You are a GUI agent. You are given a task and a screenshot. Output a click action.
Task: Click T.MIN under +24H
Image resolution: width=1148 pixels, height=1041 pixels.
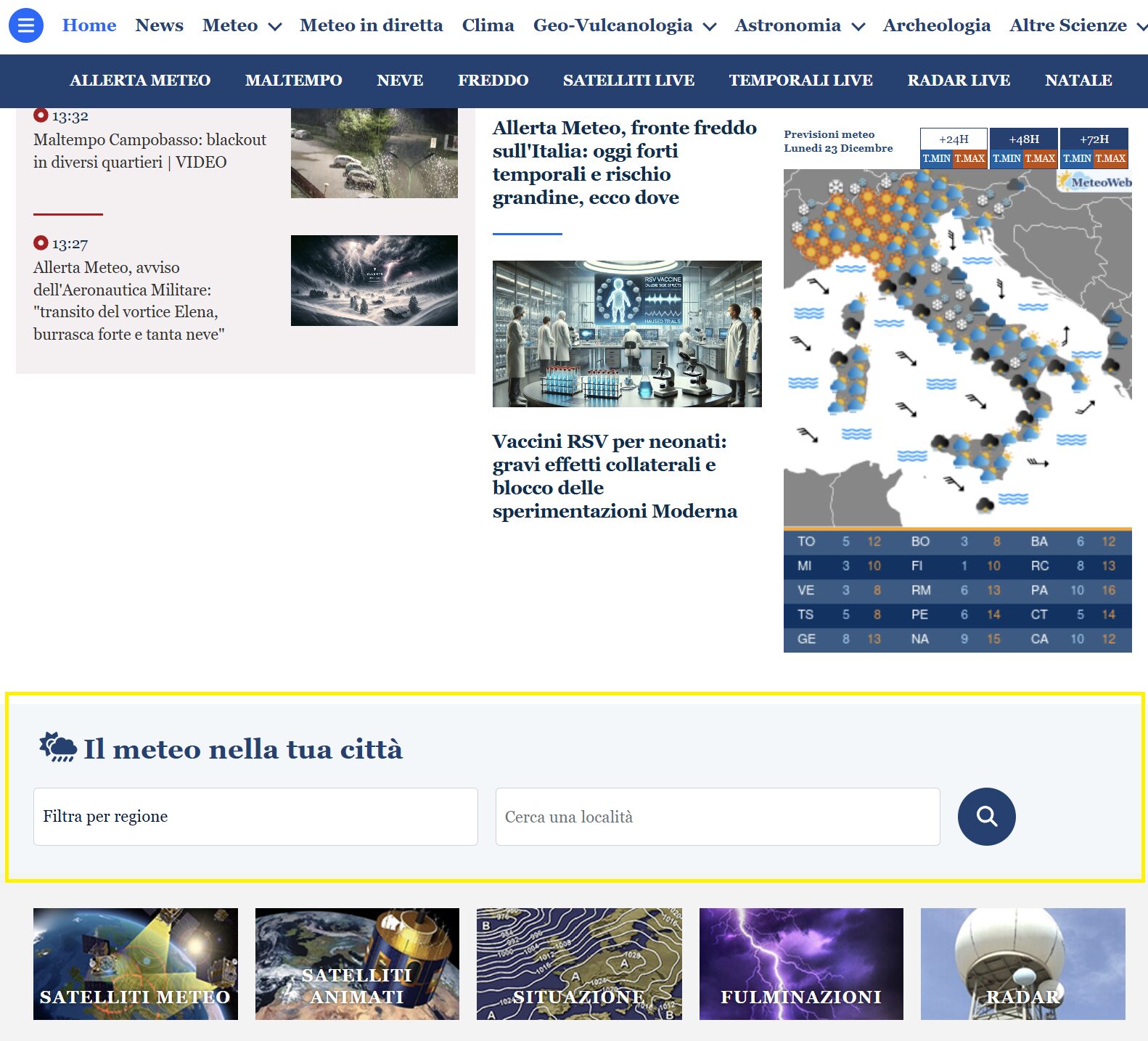coord(936,158)
